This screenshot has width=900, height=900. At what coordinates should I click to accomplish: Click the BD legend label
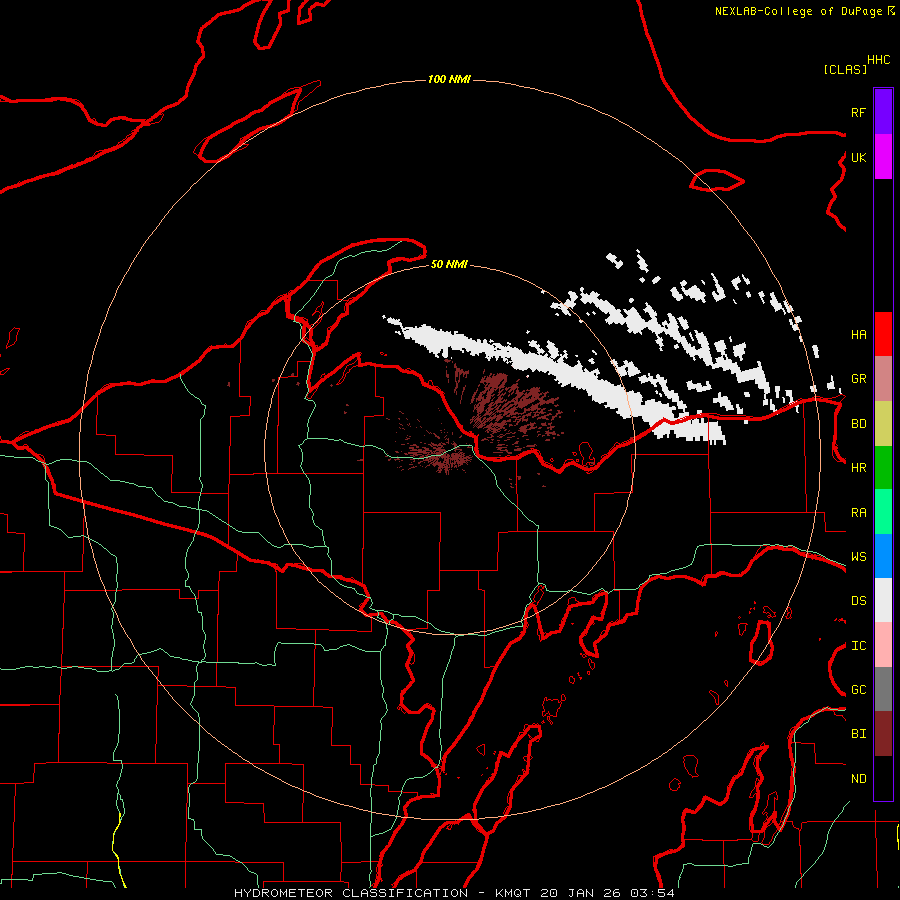(x=858, y=424)
